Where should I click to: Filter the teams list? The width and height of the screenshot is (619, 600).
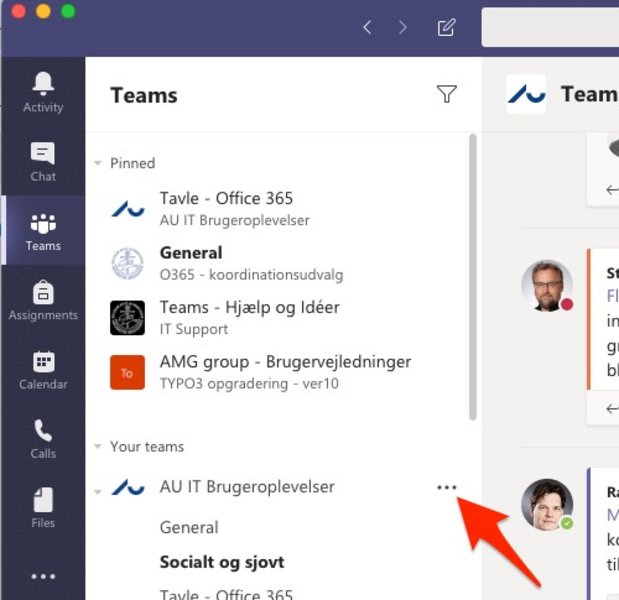[x=446, y=94]
